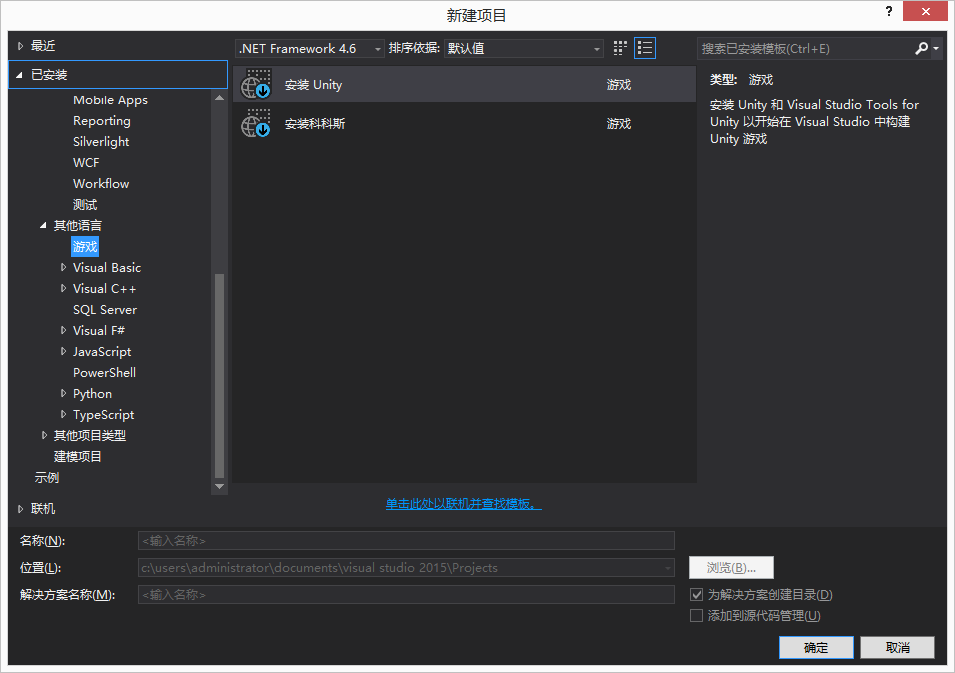Open search options dropdown arrow
Viewport: 955px width, 673px height.
click(x=936, y=48)
